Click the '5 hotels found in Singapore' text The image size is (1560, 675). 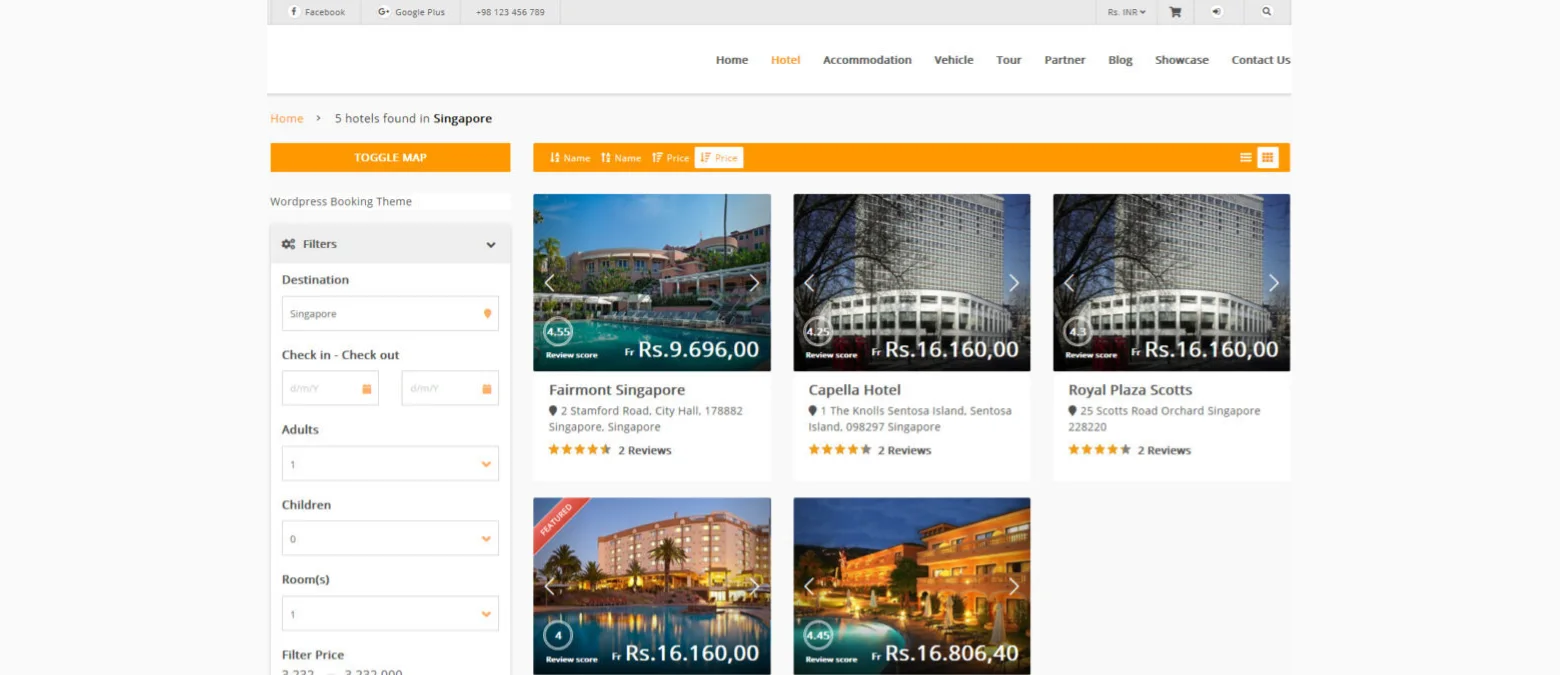pyautogui.click(x=413, y=118)
